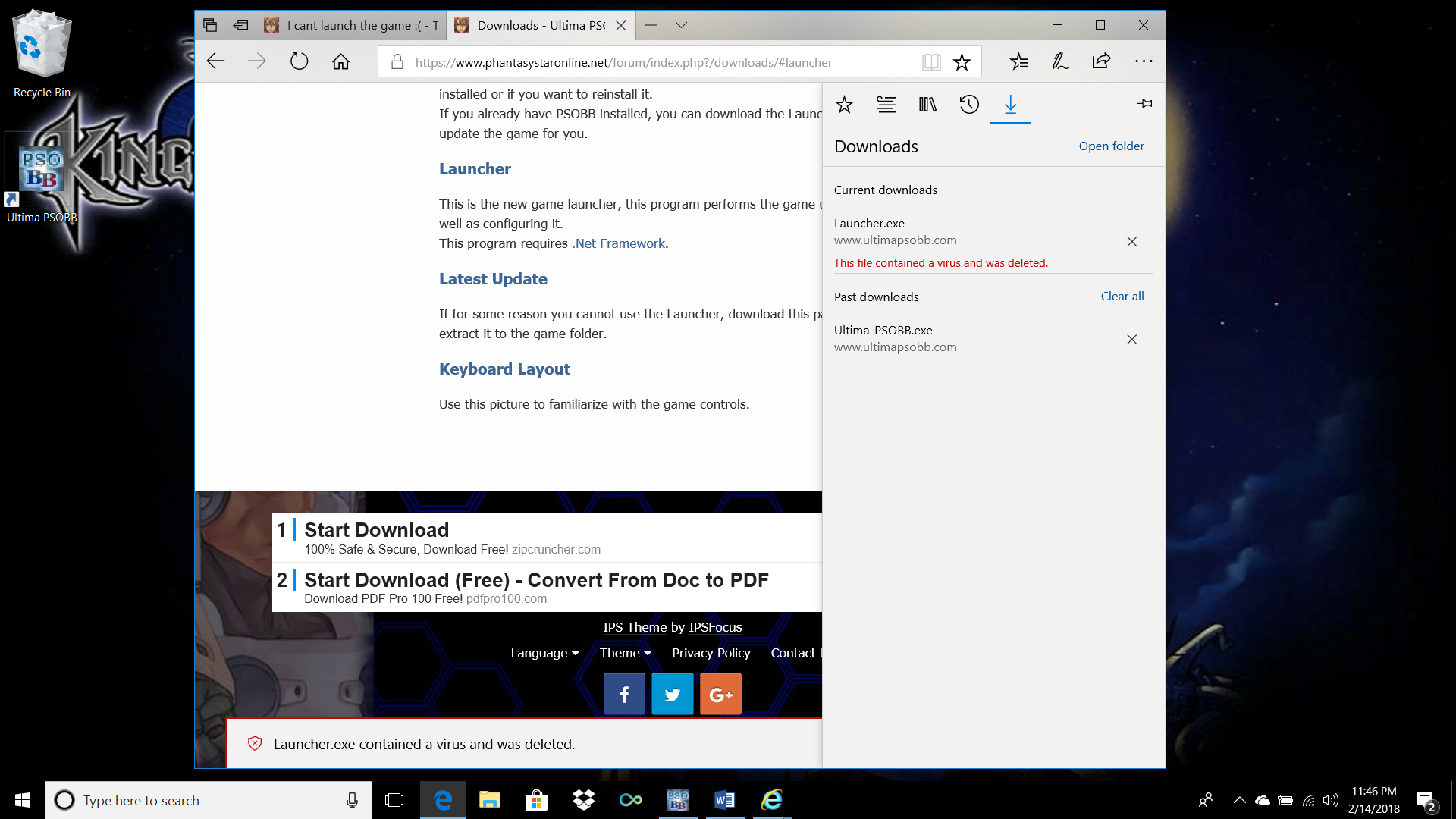The height and width of the screenshot is (819, 1456).
Task: Open the Hub favorites list icon
Action: [x=1019, y=61]
